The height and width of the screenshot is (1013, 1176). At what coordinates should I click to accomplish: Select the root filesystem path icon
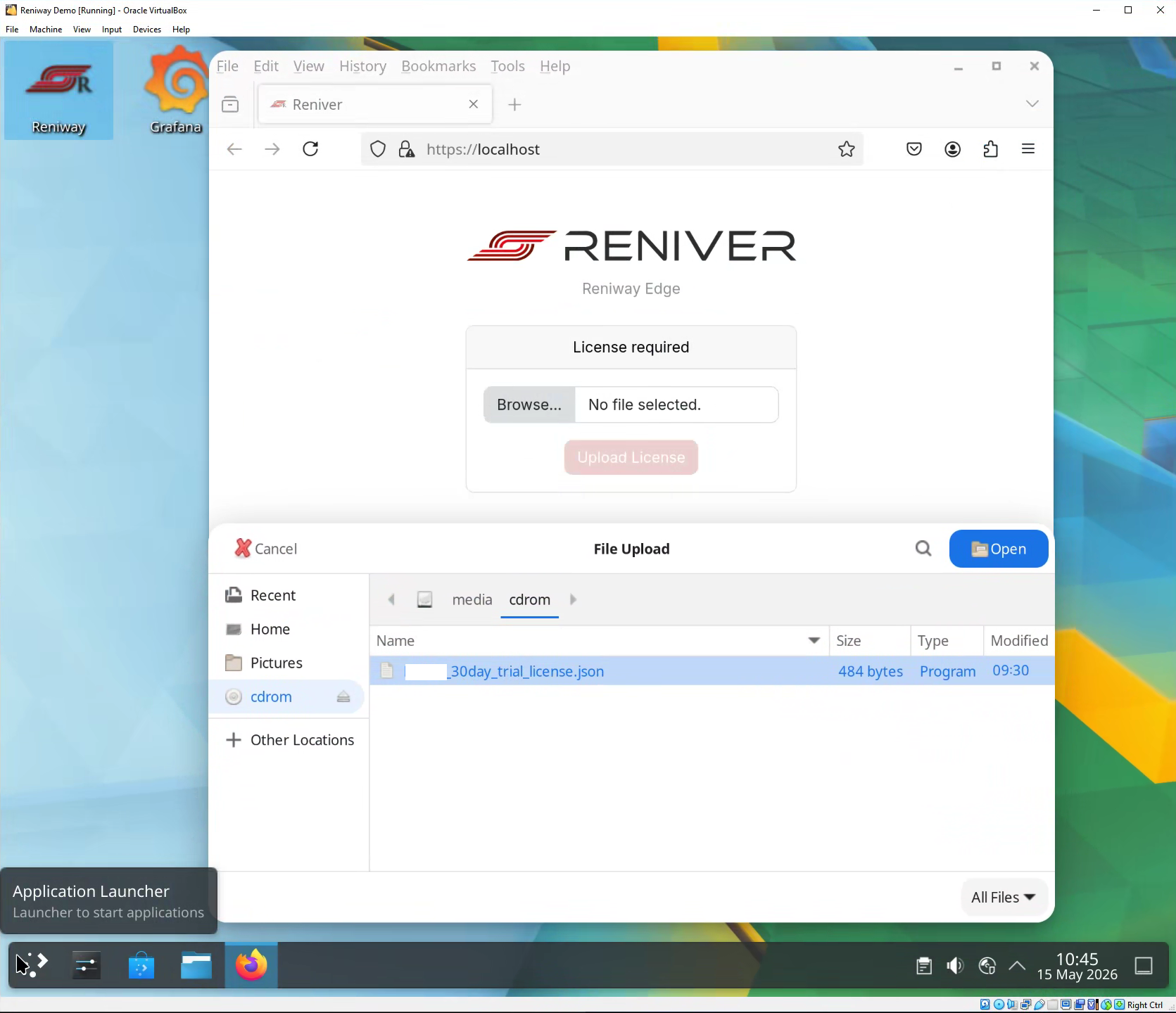pos(424,599)
